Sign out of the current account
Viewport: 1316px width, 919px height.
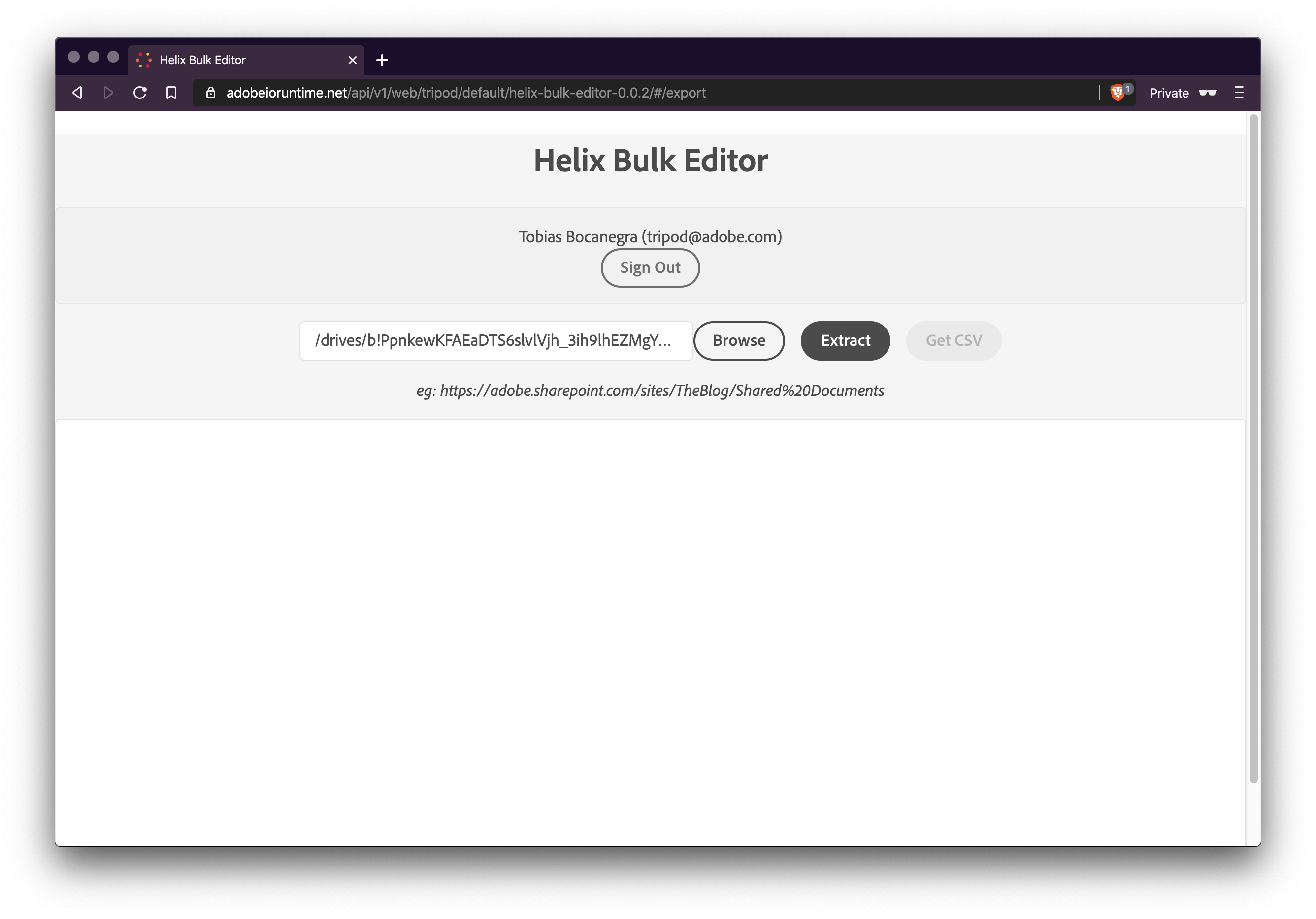point(650,267)
